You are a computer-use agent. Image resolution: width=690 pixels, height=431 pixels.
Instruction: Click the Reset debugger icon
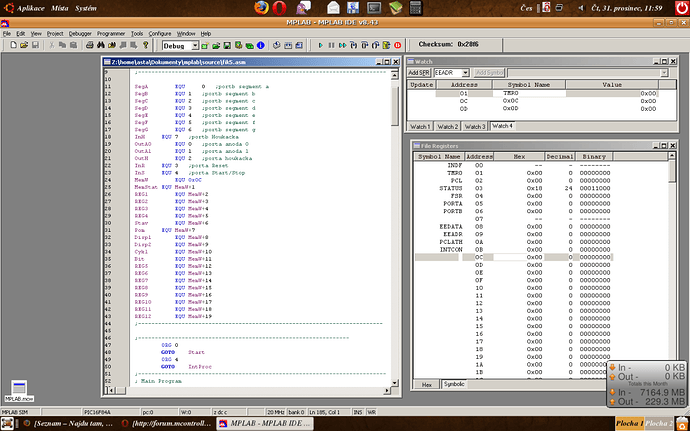386,45
